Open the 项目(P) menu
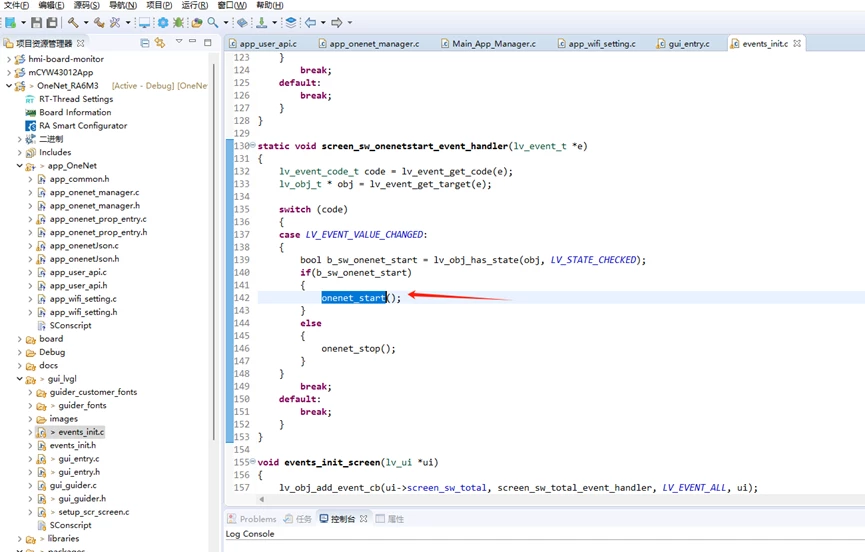 tap(159, 5)
